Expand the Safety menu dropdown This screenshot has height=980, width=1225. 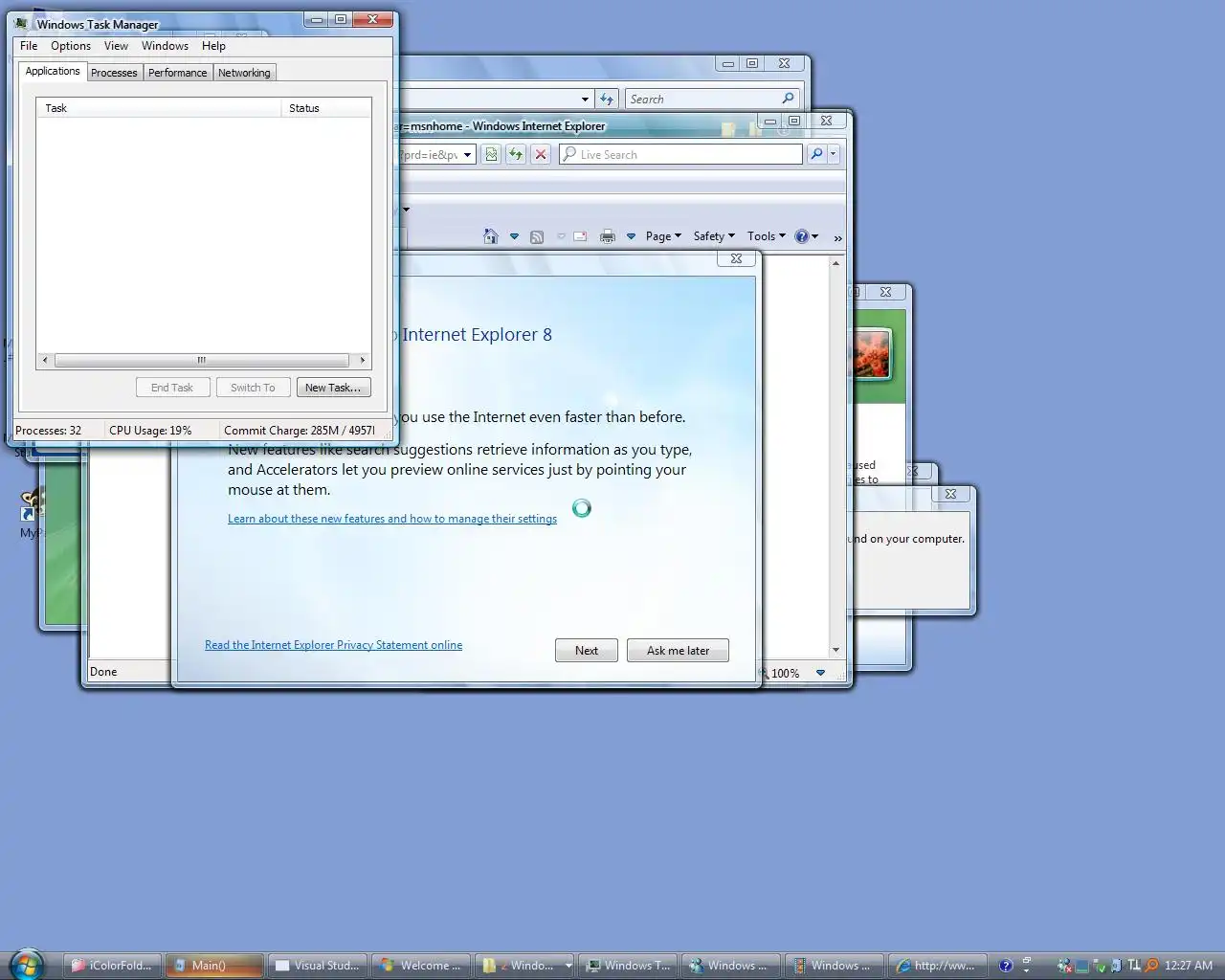tap(714, 236)
